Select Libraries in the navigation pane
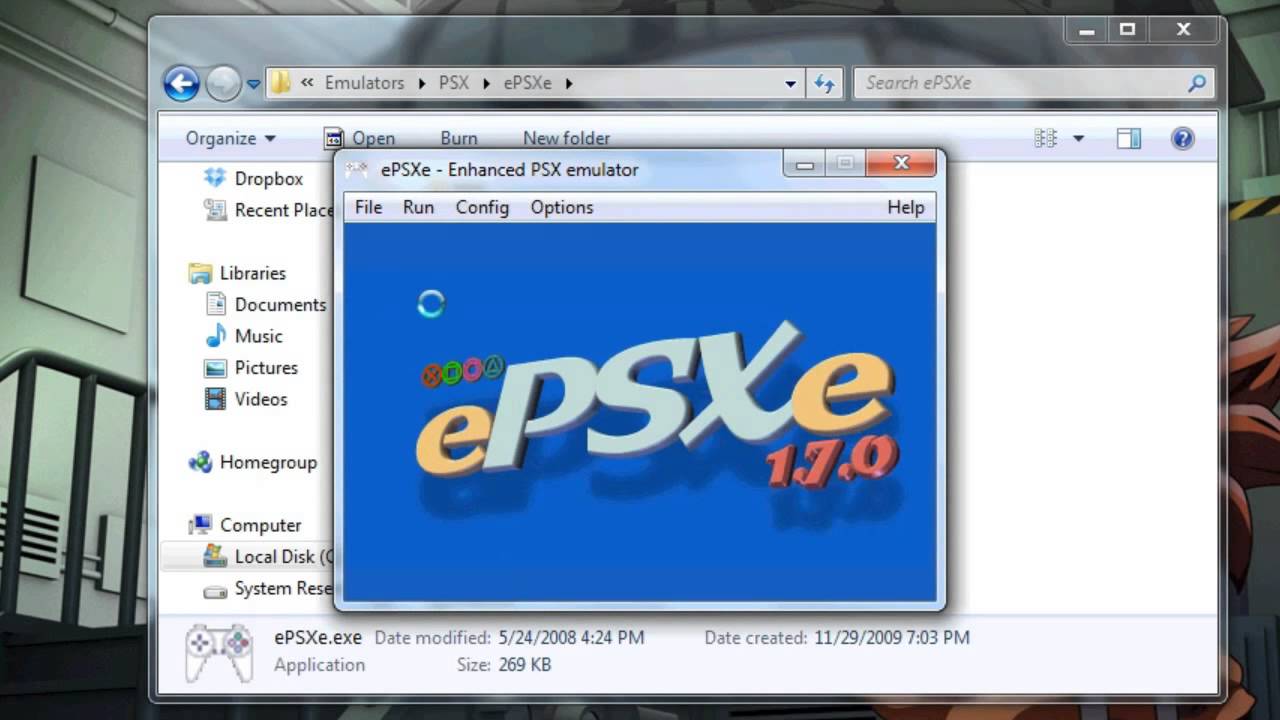The width and height of the screenshot is (1280, 720). click(253, 273)
